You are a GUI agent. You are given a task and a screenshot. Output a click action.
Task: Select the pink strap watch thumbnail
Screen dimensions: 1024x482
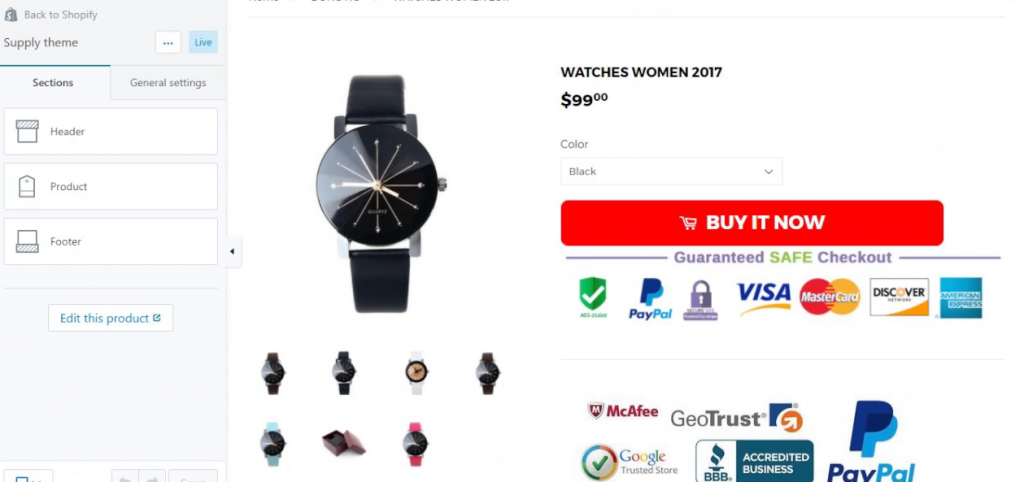[x=415, y=444]
